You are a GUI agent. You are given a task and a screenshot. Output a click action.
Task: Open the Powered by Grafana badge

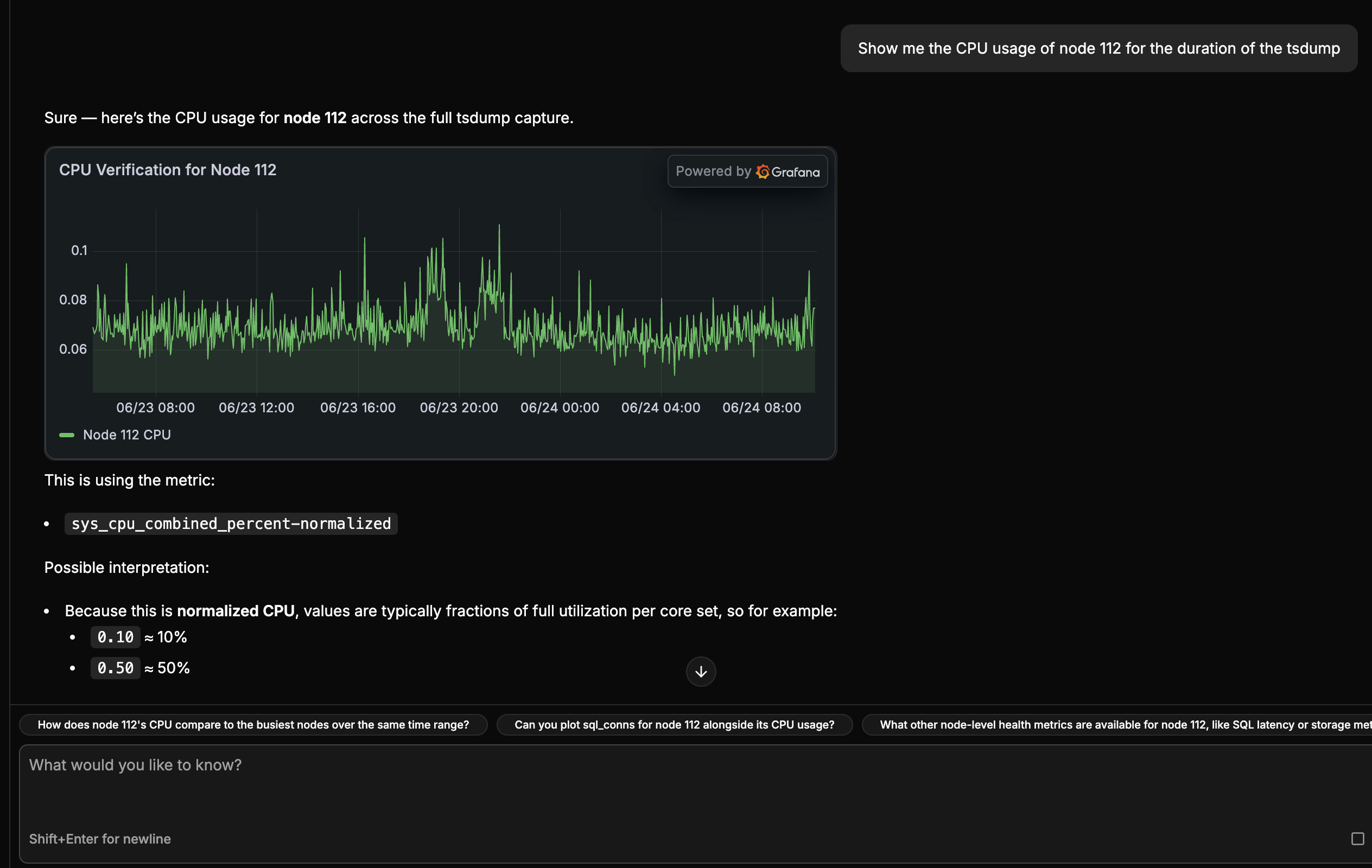click(747, 171)
